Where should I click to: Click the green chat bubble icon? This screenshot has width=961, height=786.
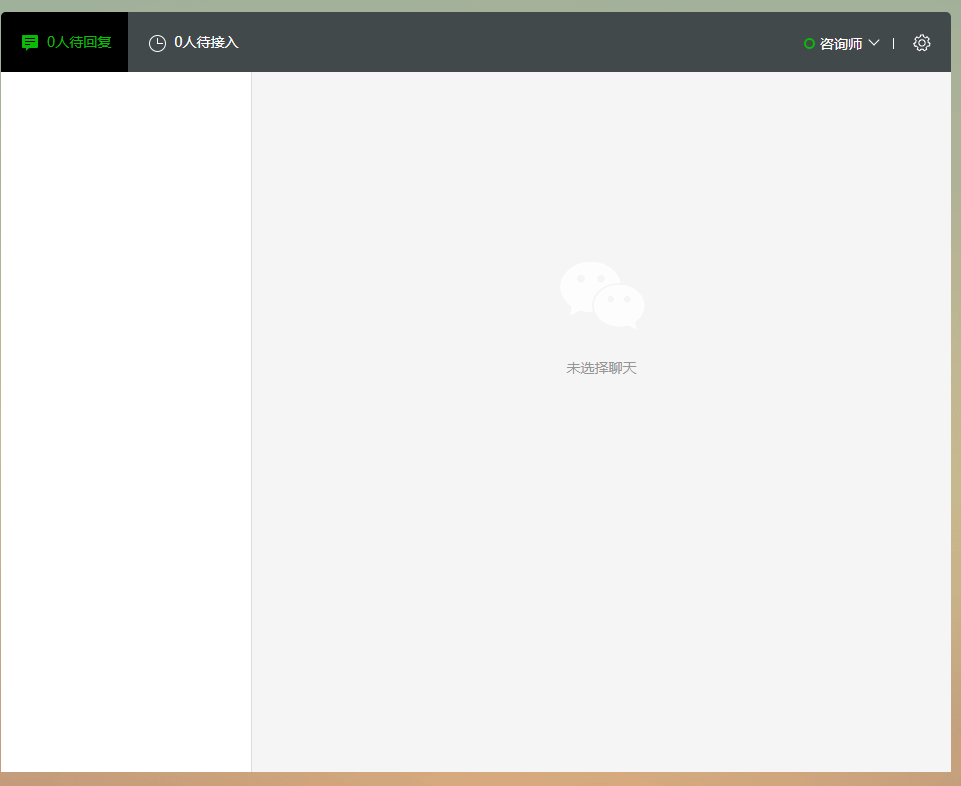29,42
